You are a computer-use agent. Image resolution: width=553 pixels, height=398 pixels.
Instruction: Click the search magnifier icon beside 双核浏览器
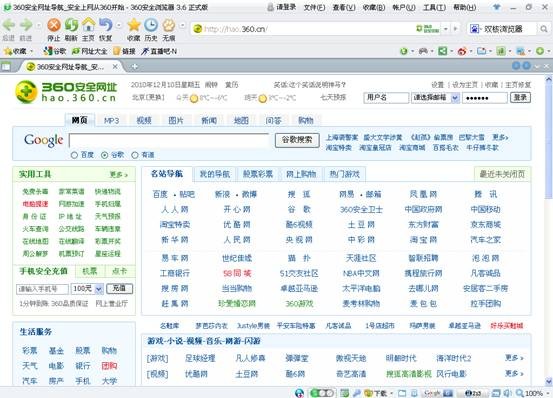pyautogui.click(x=543, y=29)
